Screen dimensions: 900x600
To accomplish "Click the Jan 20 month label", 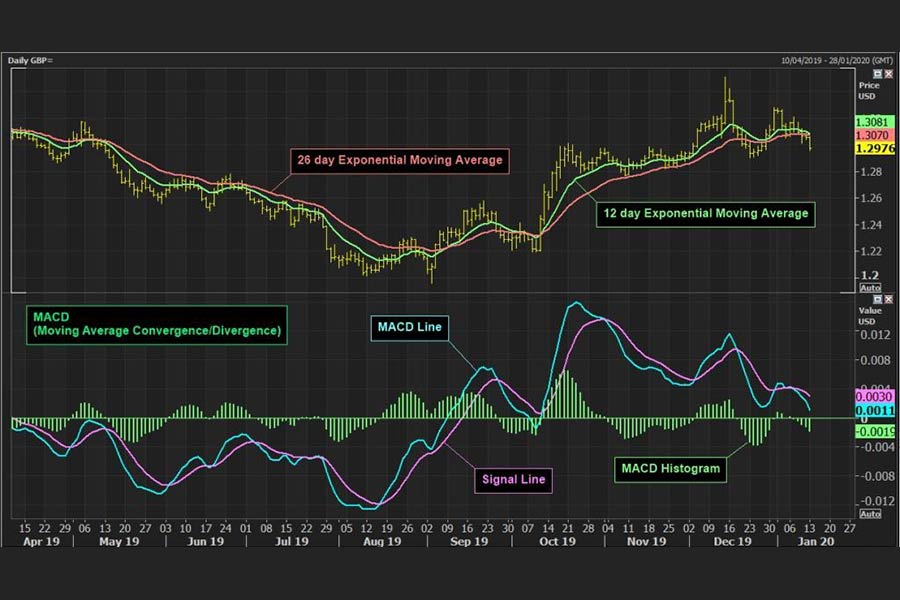I will click(x=816, y=541).
